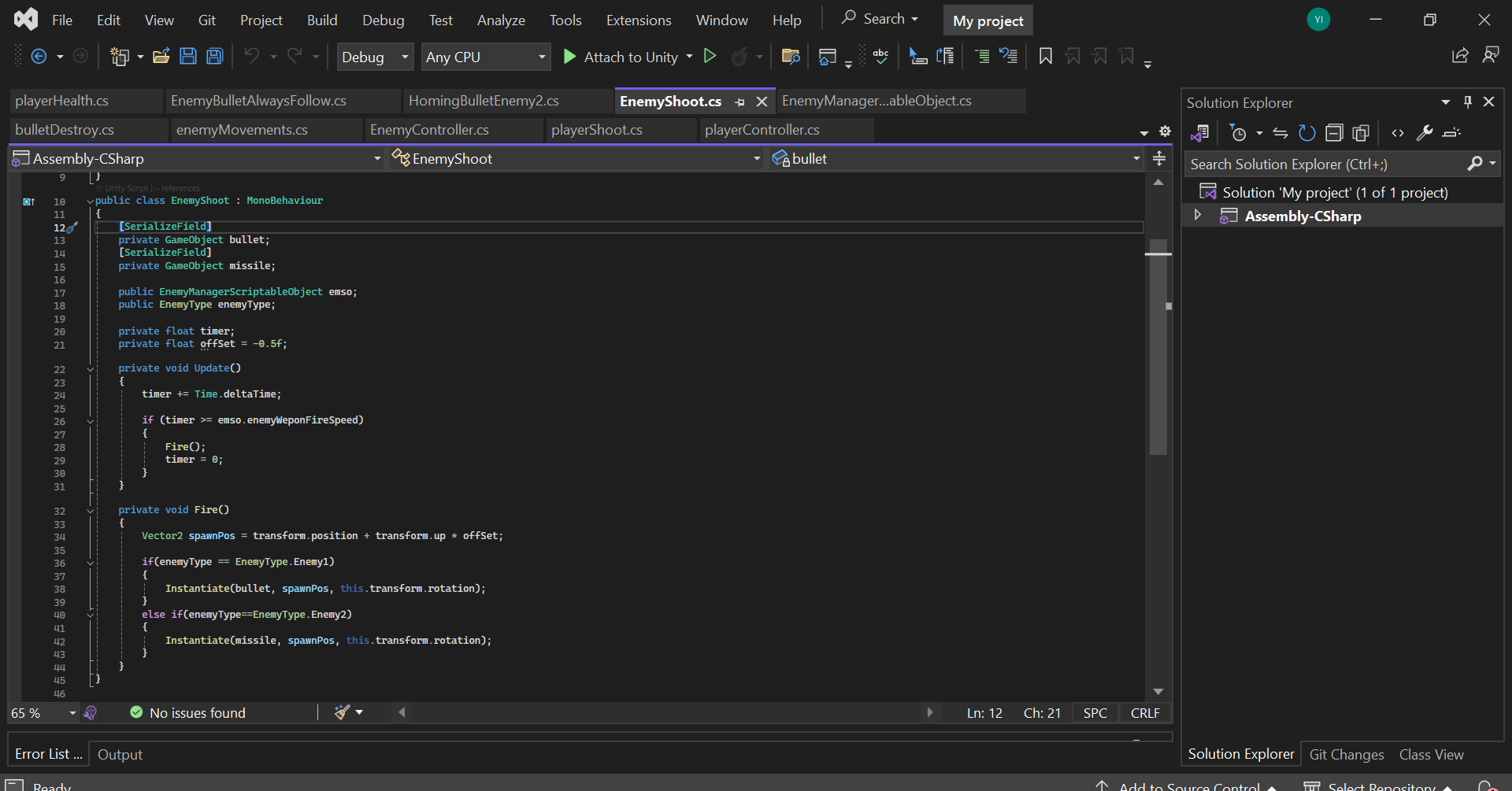Click the uncomment selected lines icon

1009,56
